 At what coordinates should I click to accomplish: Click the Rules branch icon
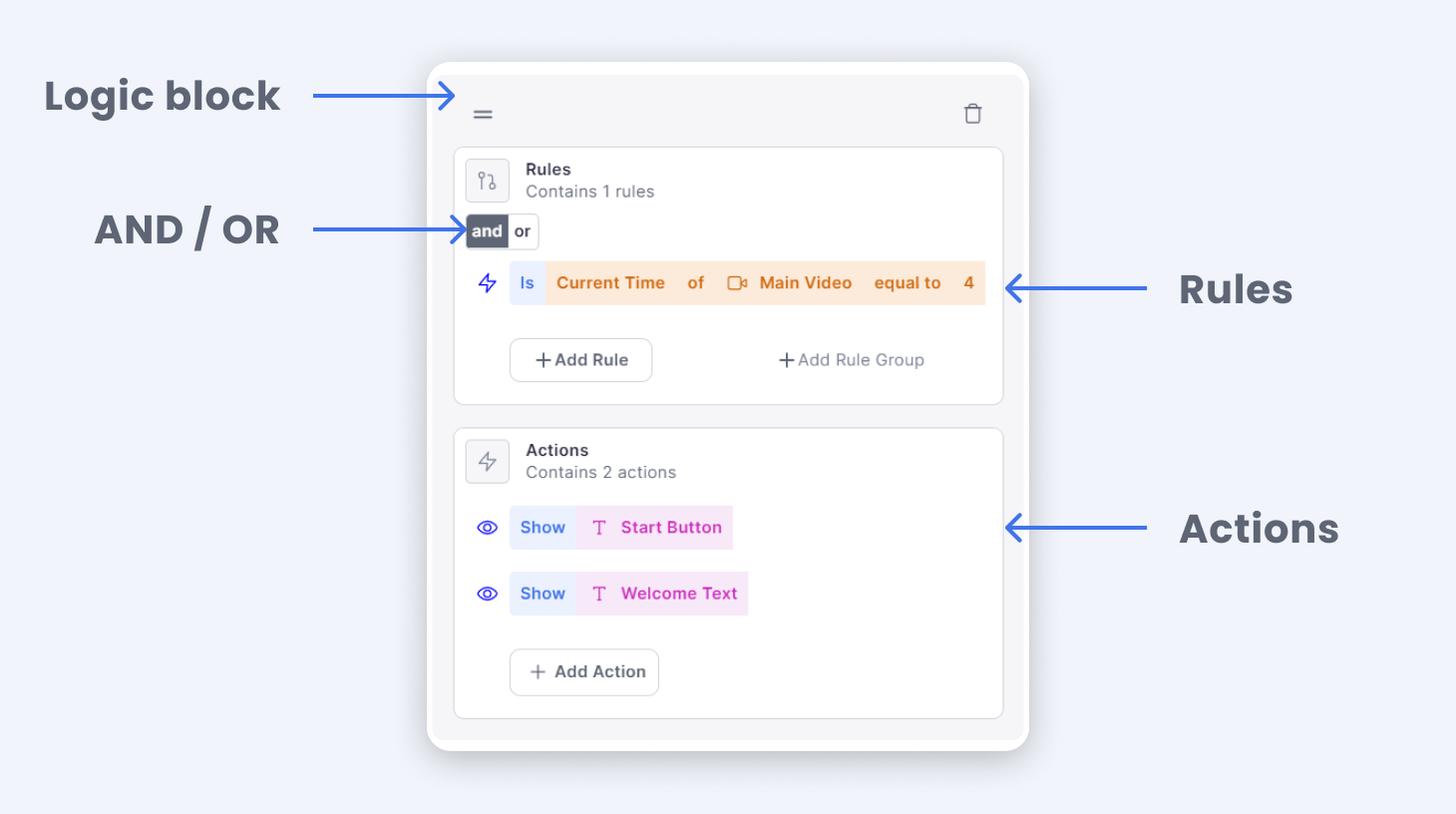(487, 181)
